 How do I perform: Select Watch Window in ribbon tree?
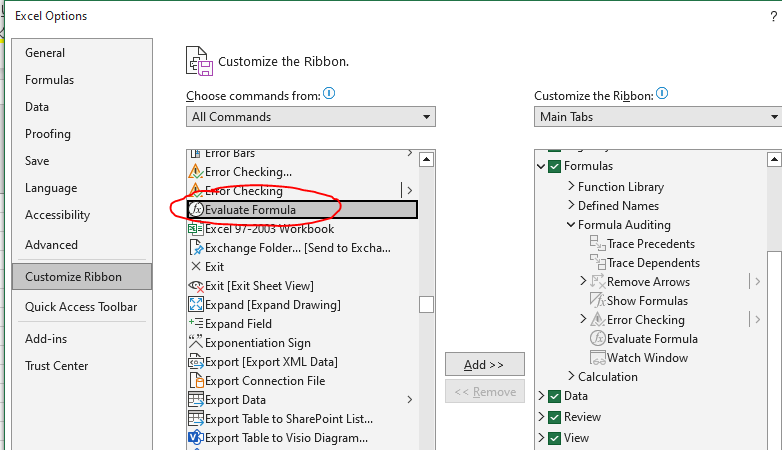click(647, 358)
